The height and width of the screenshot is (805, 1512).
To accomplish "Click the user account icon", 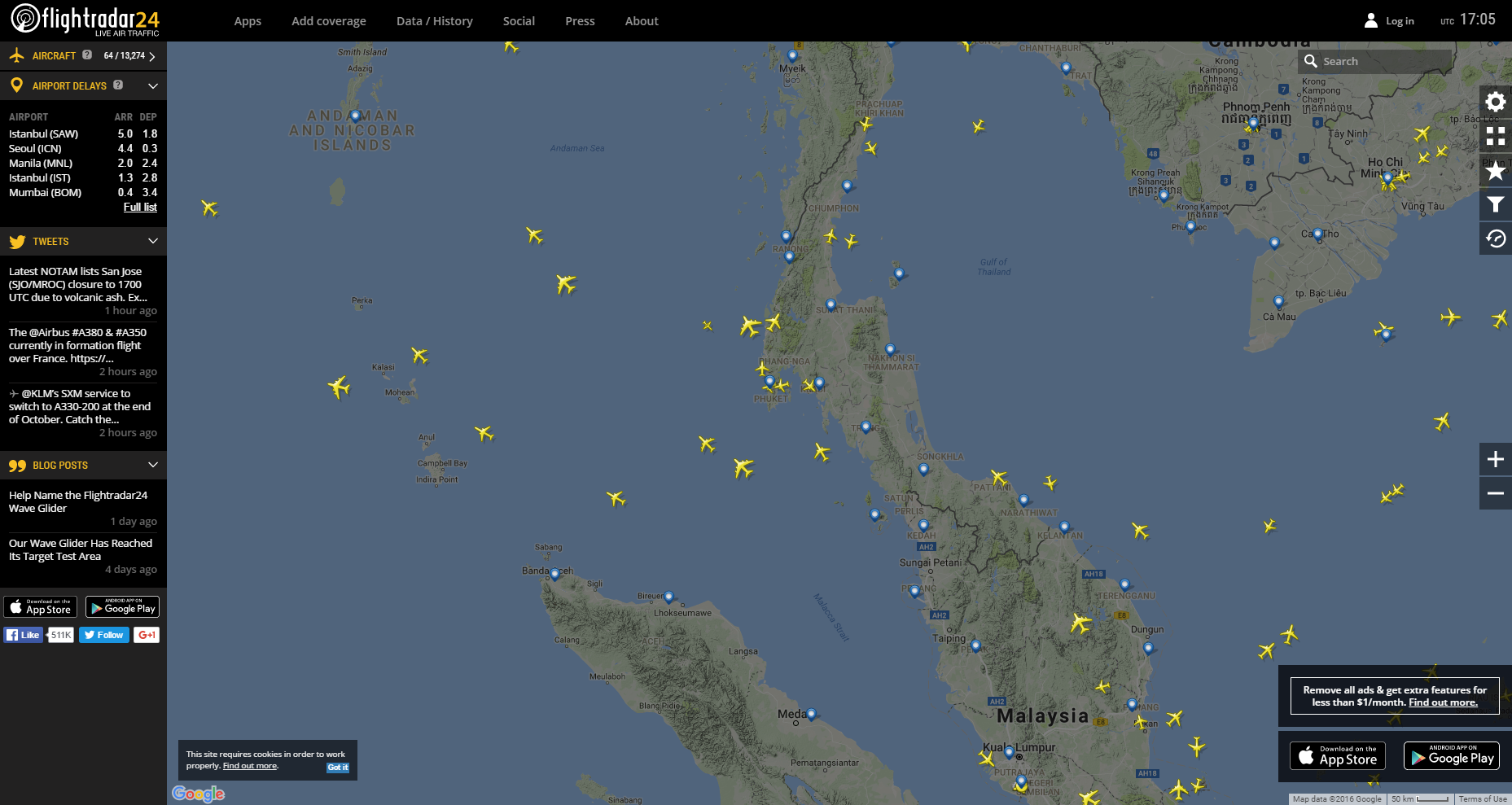I will click(1371, 20).
